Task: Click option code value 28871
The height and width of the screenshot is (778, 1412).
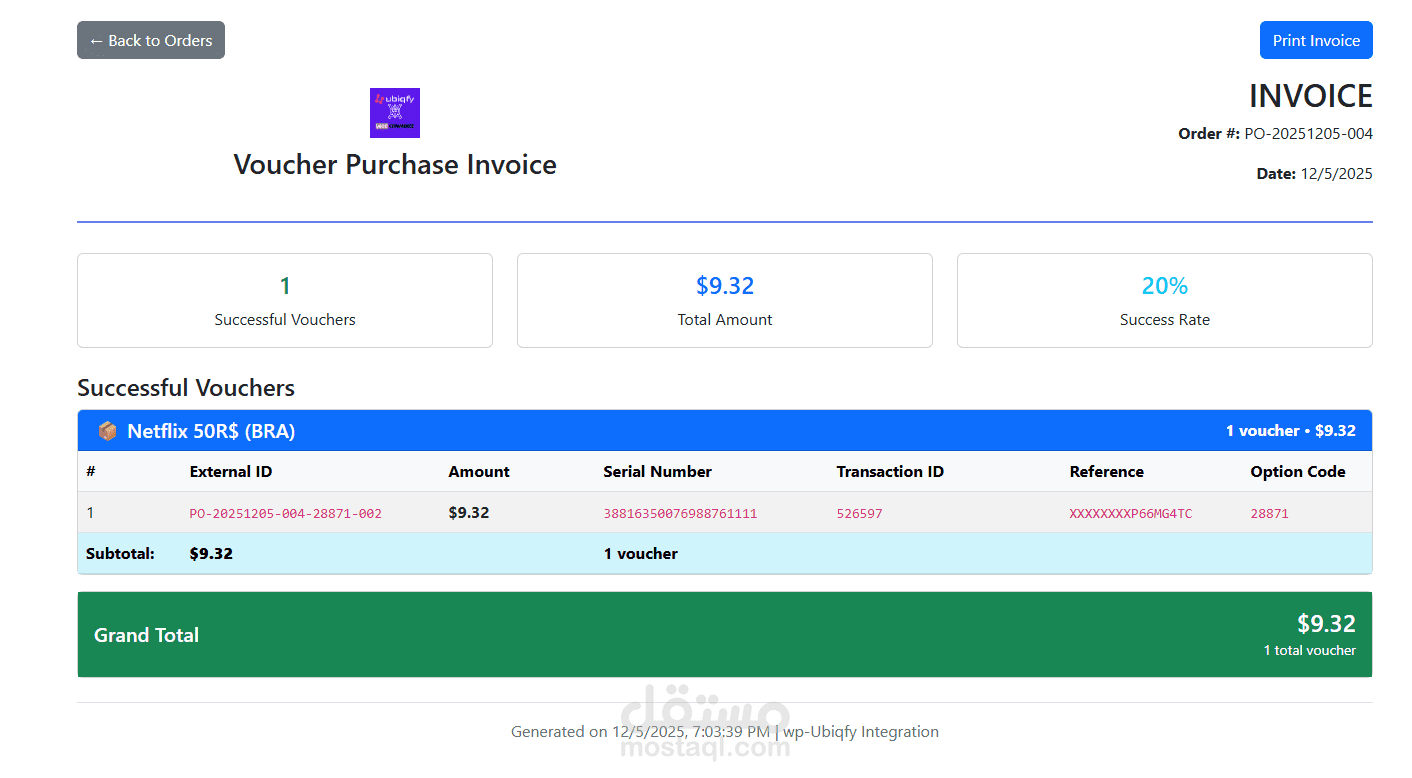Action: [1270, 514]
